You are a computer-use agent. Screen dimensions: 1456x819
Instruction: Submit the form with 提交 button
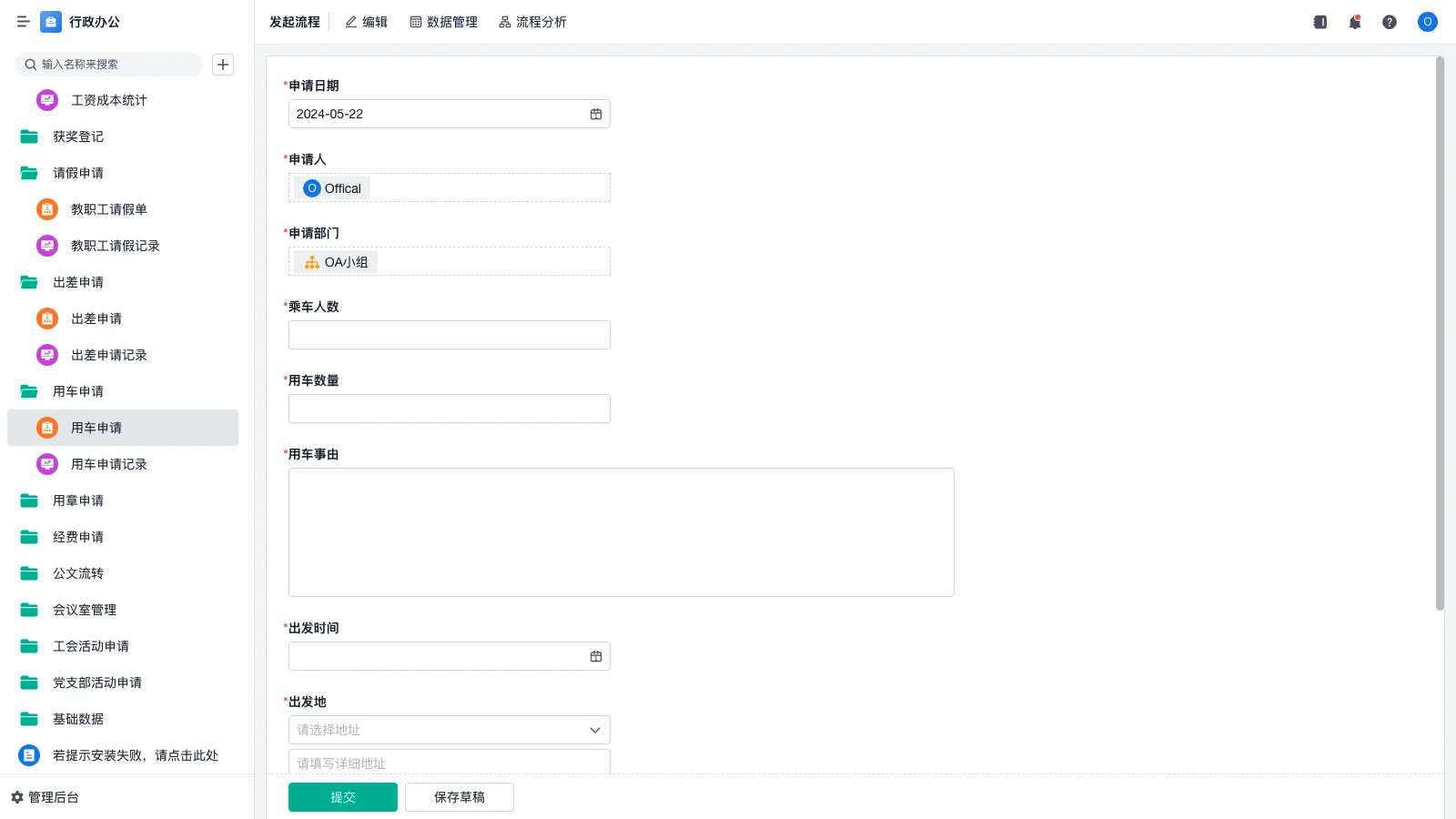343,797
